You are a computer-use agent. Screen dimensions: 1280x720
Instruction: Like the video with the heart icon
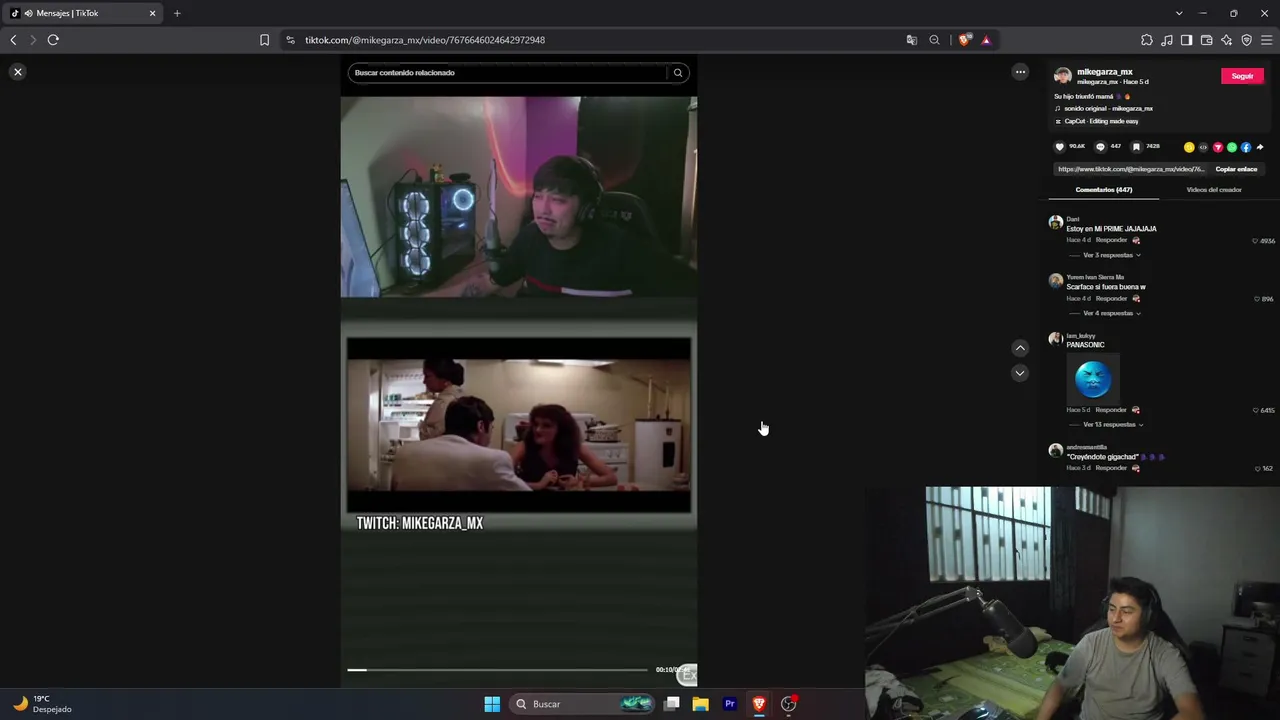1060,147
